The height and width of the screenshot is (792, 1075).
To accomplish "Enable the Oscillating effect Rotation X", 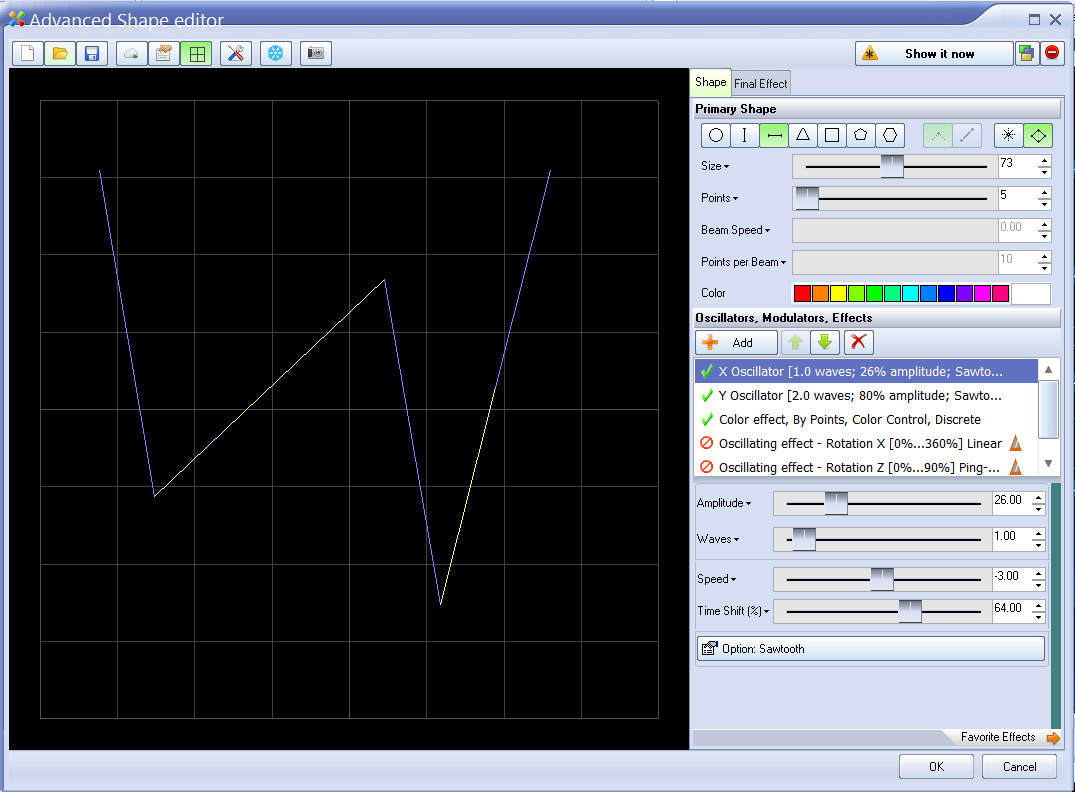I will [707, 443].
